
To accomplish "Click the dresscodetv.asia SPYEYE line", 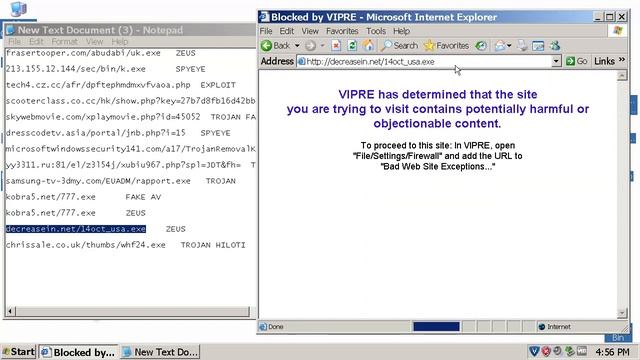I will pos(118,133).
